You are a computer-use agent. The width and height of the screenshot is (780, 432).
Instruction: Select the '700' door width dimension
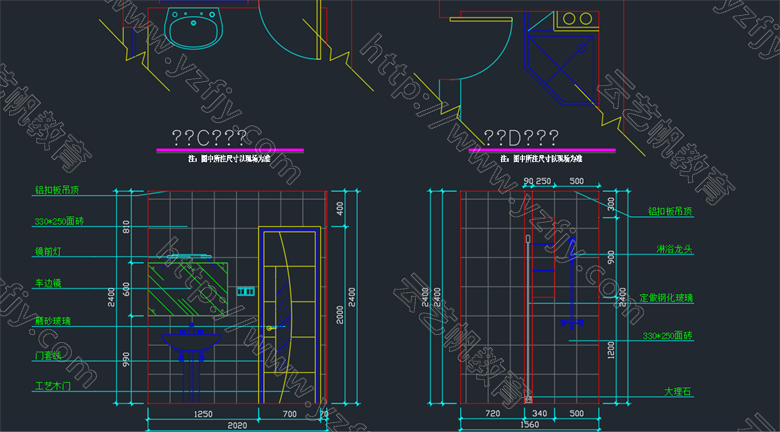(289, 414)
